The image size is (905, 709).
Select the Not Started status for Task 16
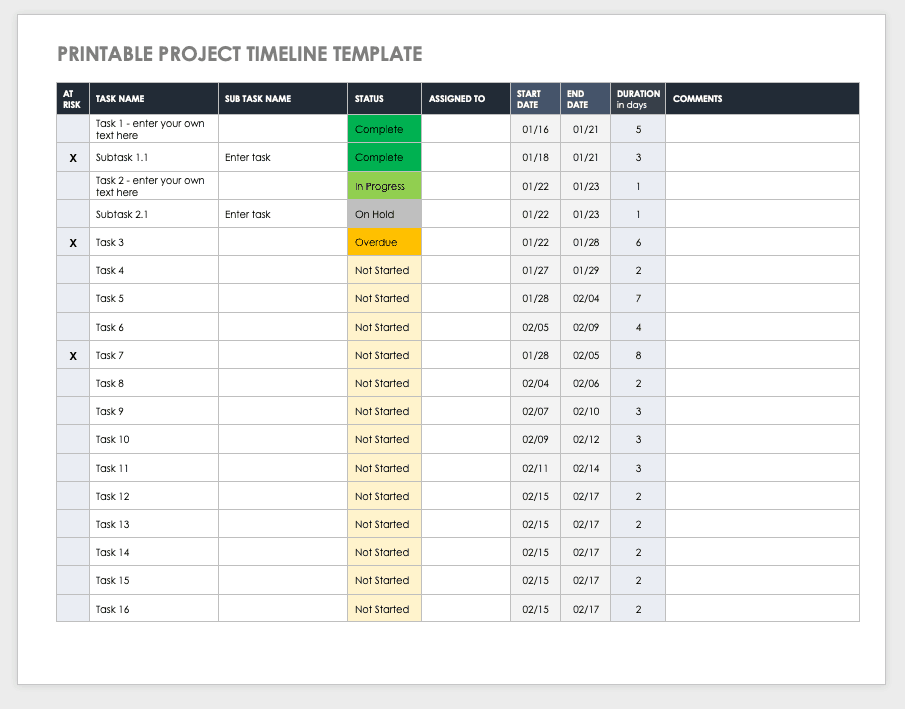pos(384,609)
